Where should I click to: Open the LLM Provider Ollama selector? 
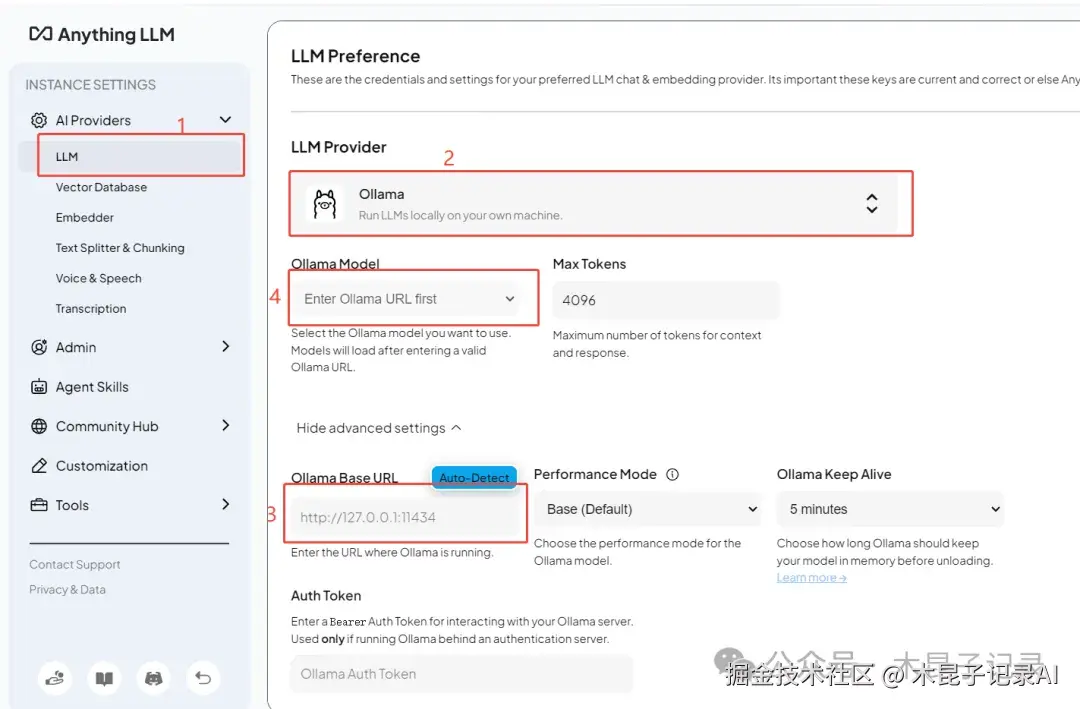pyautogui.click(x=597, y=203)
